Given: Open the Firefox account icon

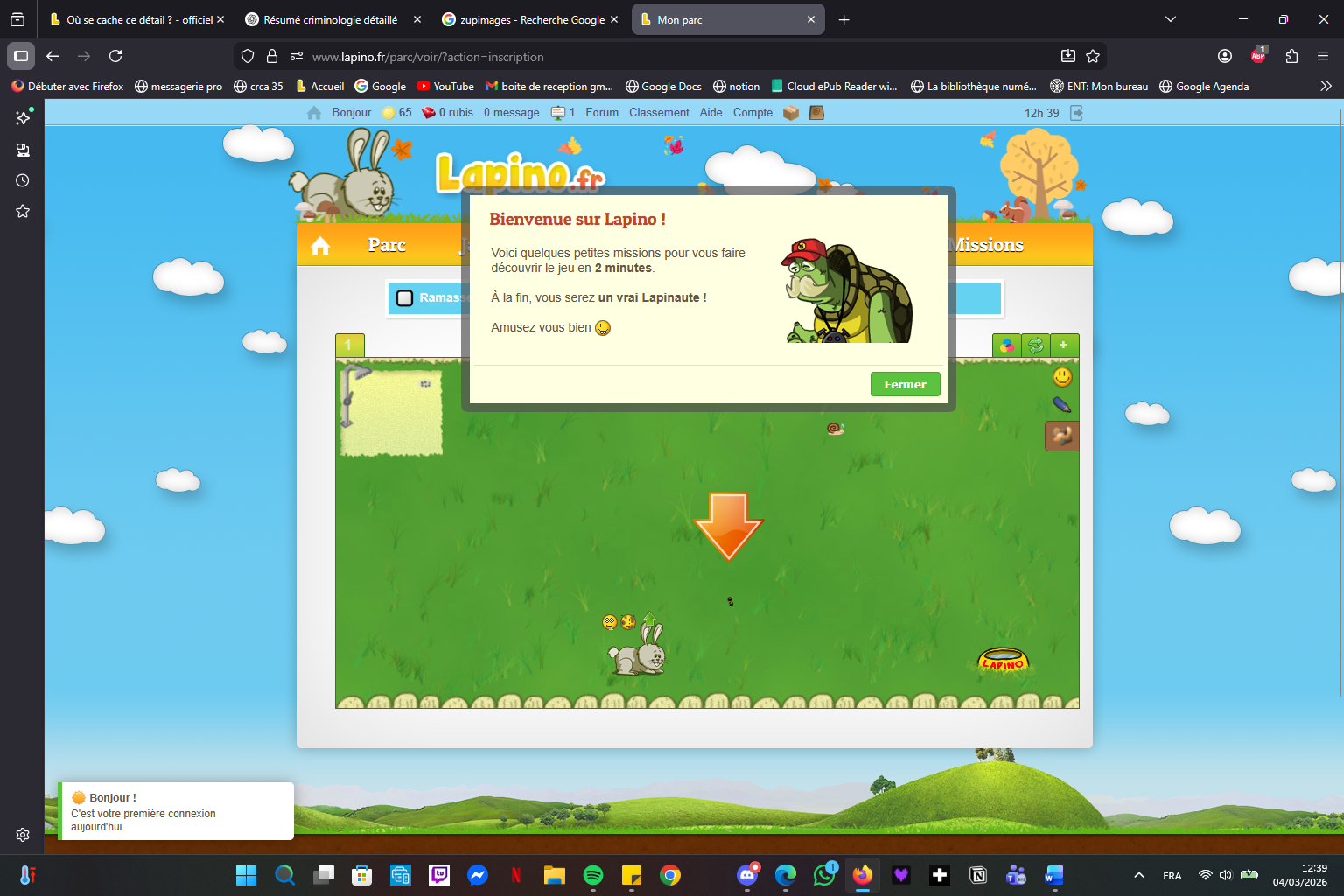Looking at the screenshot, I should point(1225,56).
